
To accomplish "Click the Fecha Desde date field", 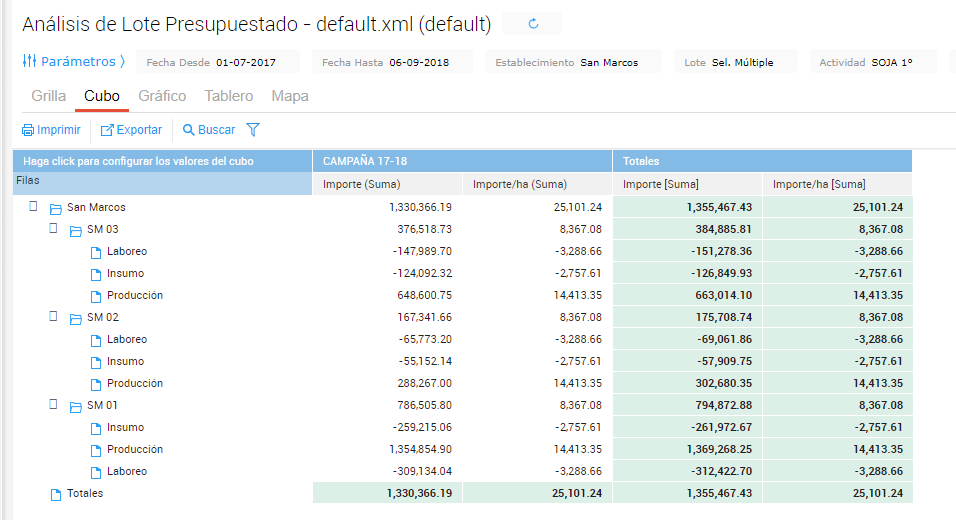I will [x=217, y=62].
